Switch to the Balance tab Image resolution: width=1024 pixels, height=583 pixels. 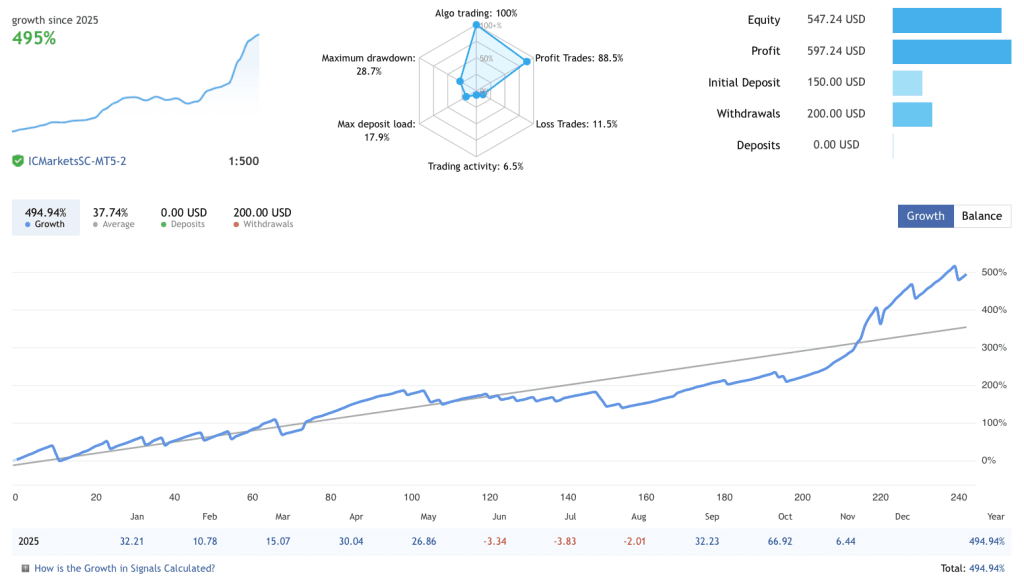[982, 216]
